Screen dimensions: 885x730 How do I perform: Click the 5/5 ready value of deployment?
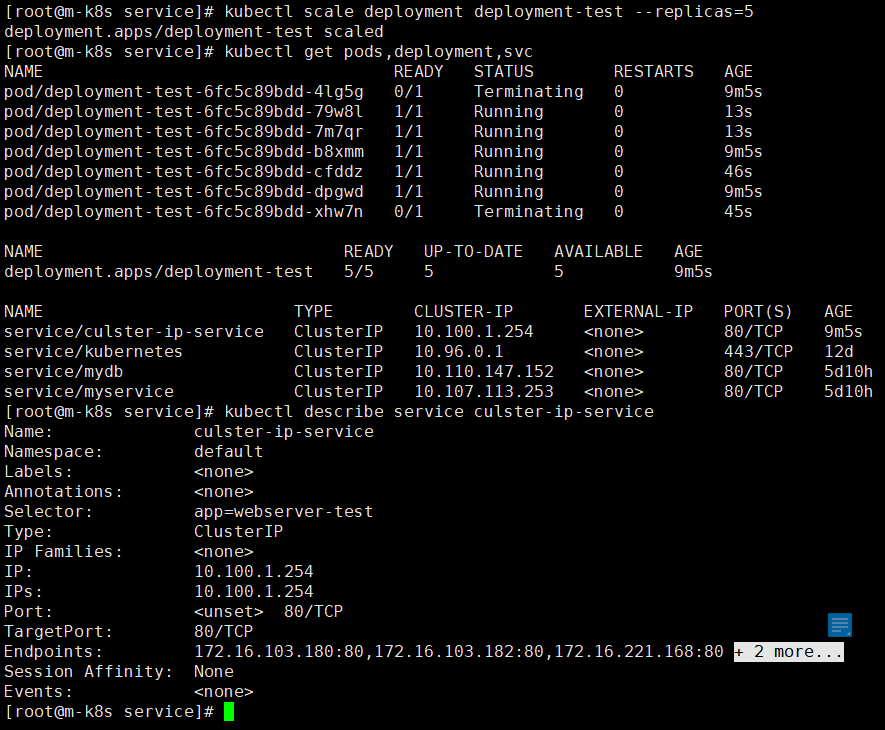pyautogui.click(x=359, y=272)
